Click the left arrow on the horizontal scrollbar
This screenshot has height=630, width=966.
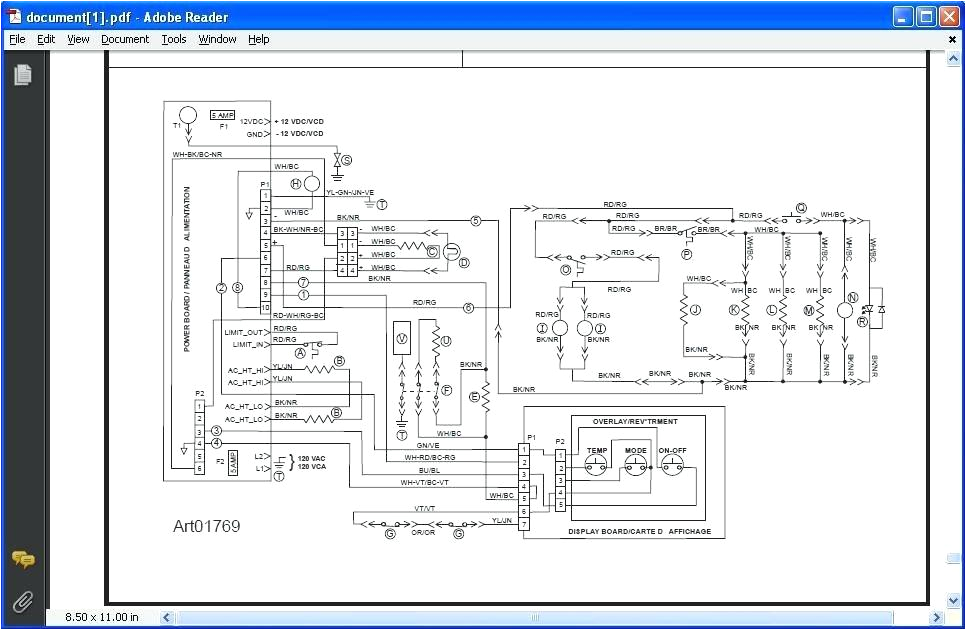tap(166, 618)
